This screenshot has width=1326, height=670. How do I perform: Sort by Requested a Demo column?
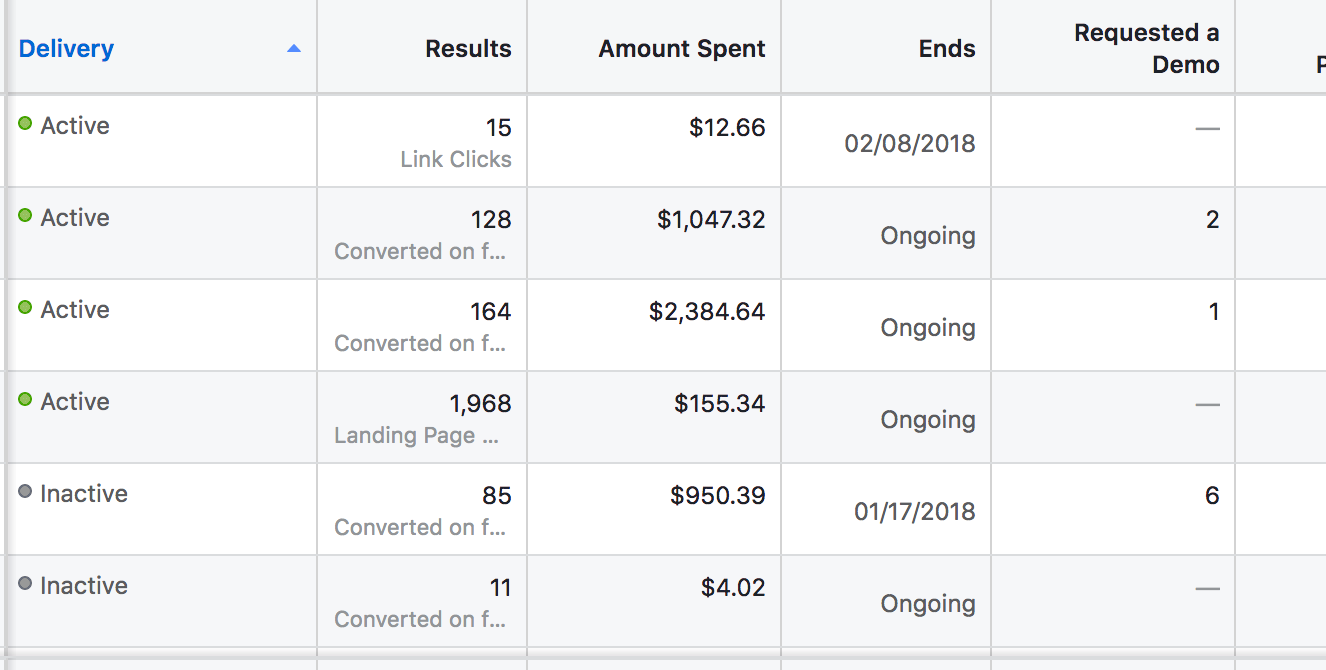pos(1146,48)
